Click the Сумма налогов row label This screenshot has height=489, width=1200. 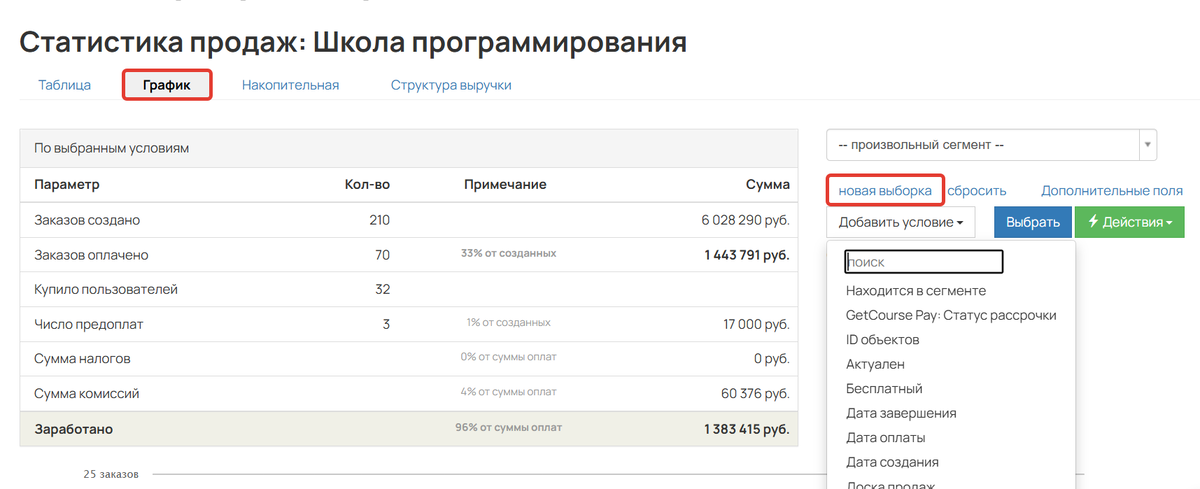pyautogui.click(x=82, y=358)
